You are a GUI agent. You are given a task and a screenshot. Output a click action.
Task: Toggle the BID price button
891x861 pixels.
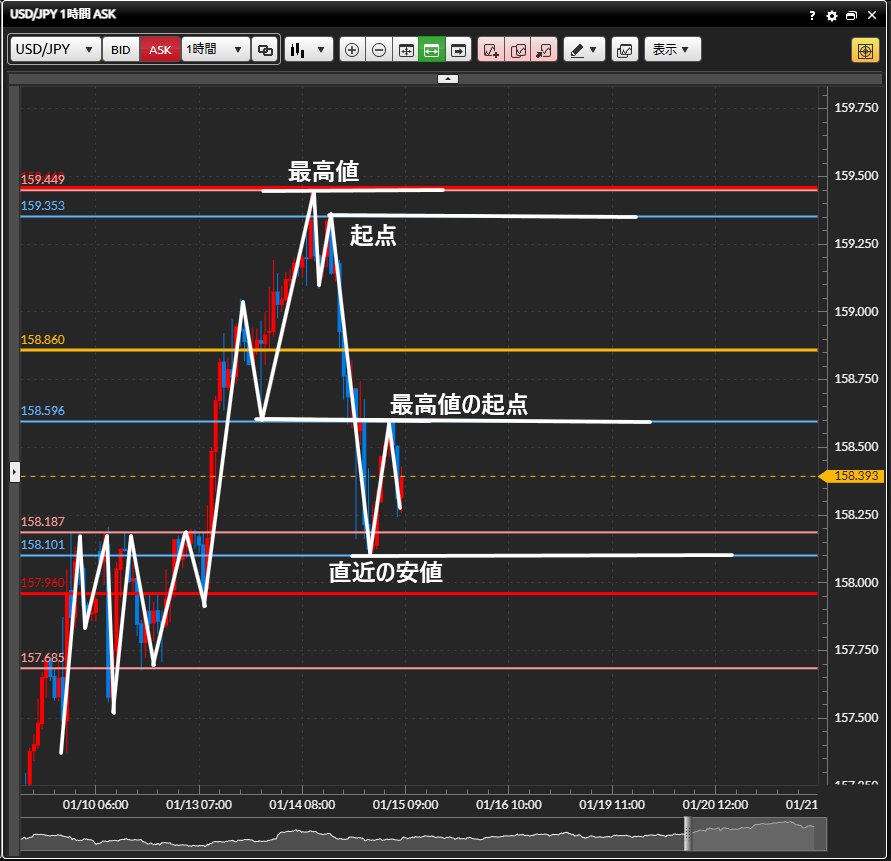pyautogui.click(x=120, y=50)
